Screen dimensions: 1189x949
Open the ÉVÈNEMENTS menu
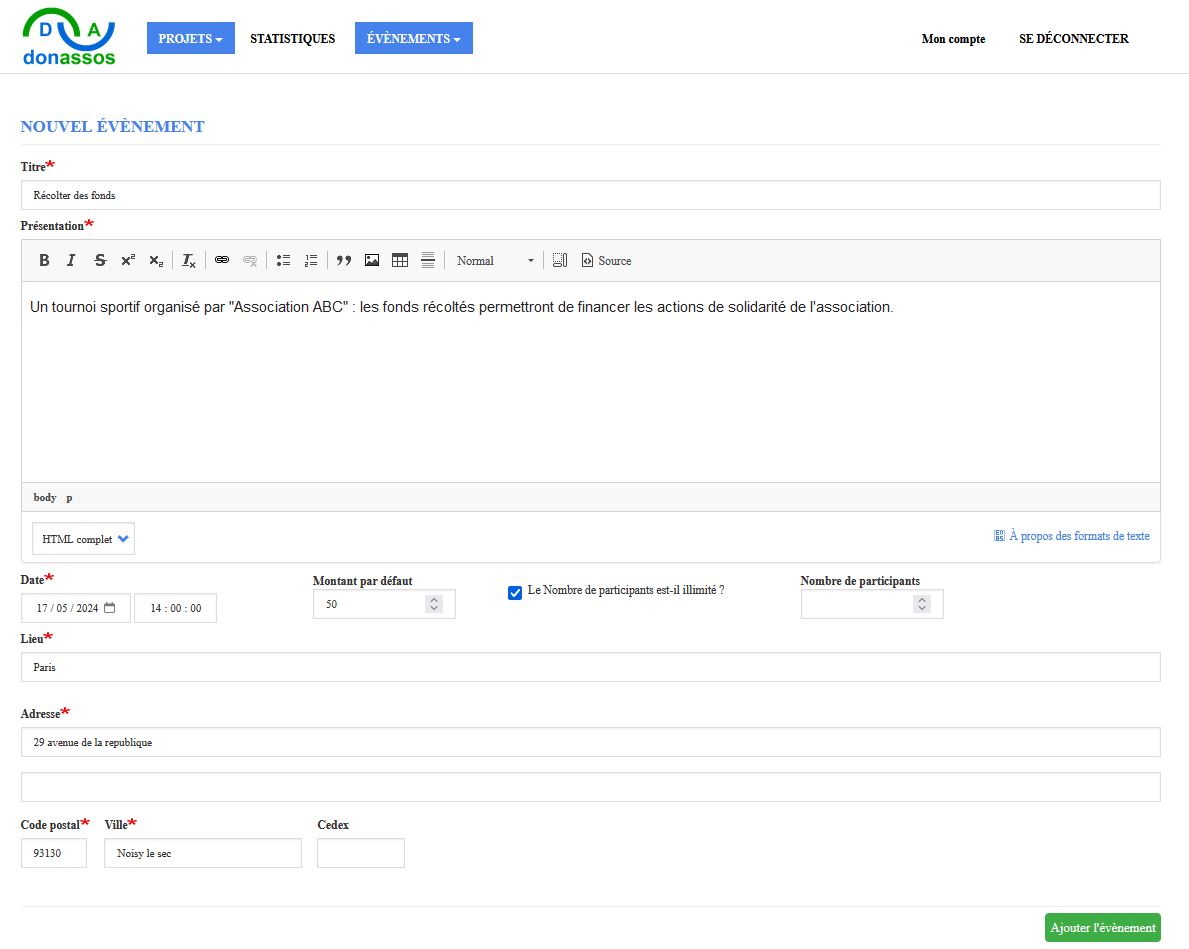[x=413, y=39]
